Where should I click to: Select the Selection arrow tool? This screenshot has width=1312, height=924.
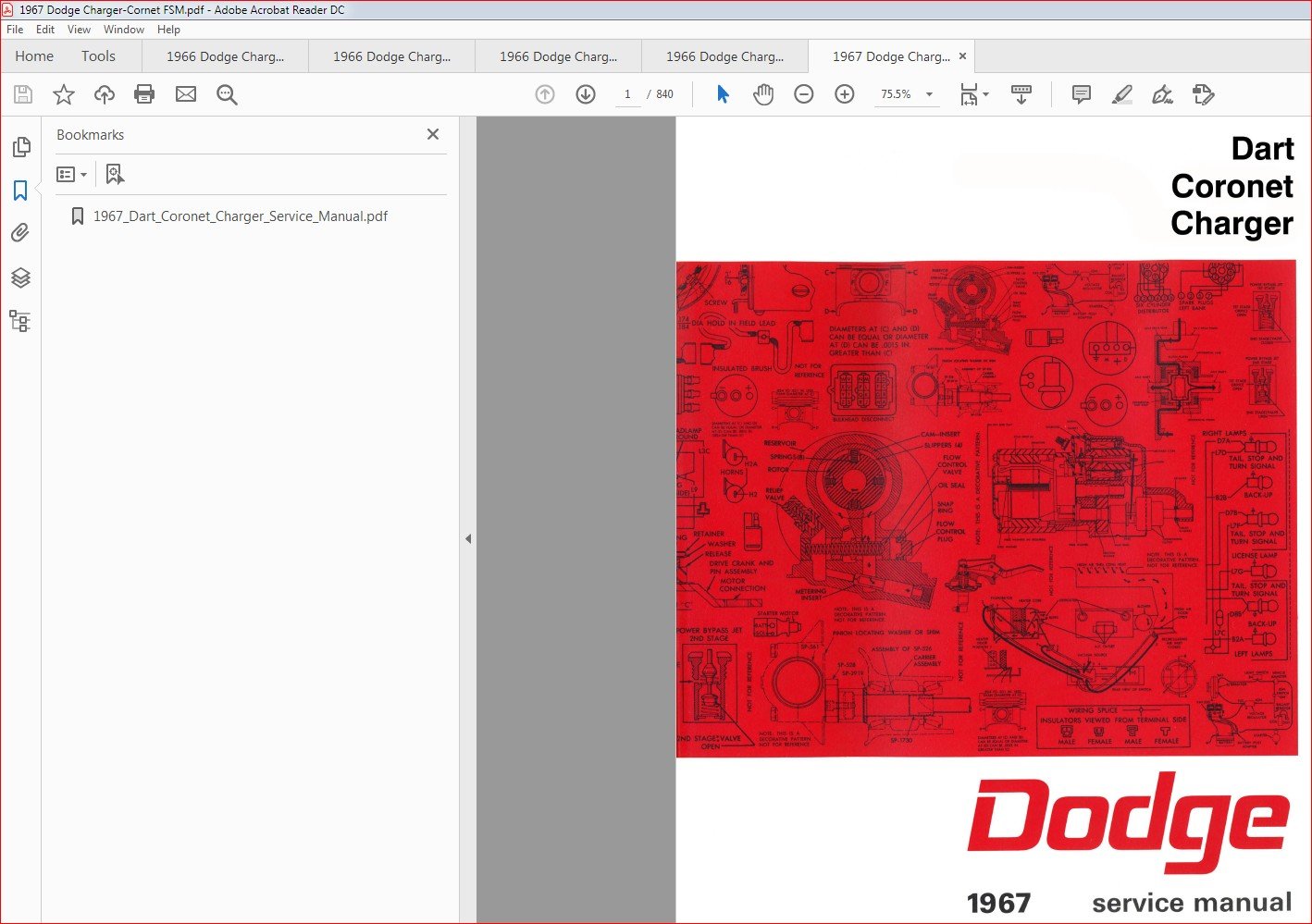pos(723,94)
